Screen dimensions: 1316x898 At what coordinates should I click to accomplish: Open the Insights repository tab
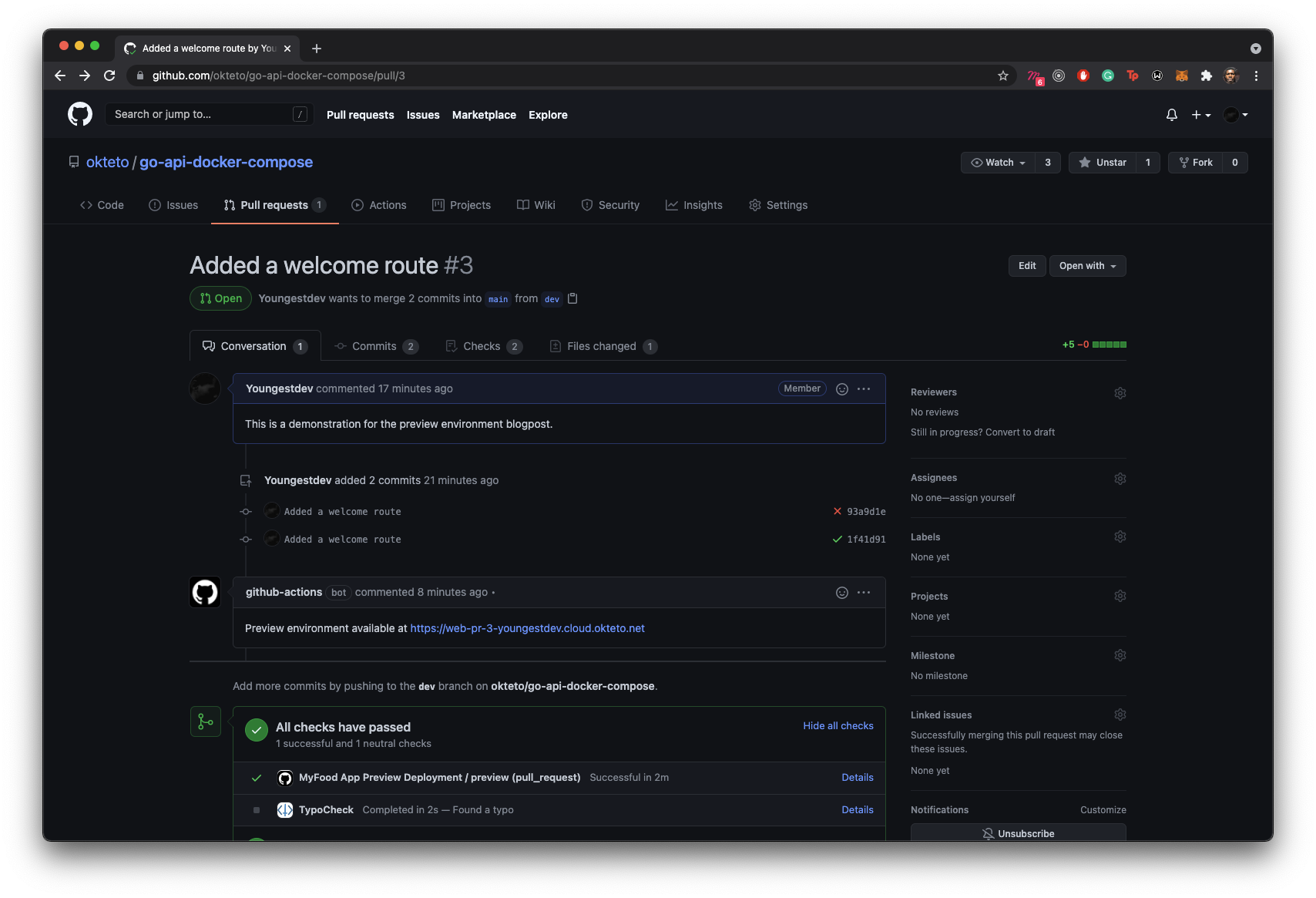(x=694, y=205)
